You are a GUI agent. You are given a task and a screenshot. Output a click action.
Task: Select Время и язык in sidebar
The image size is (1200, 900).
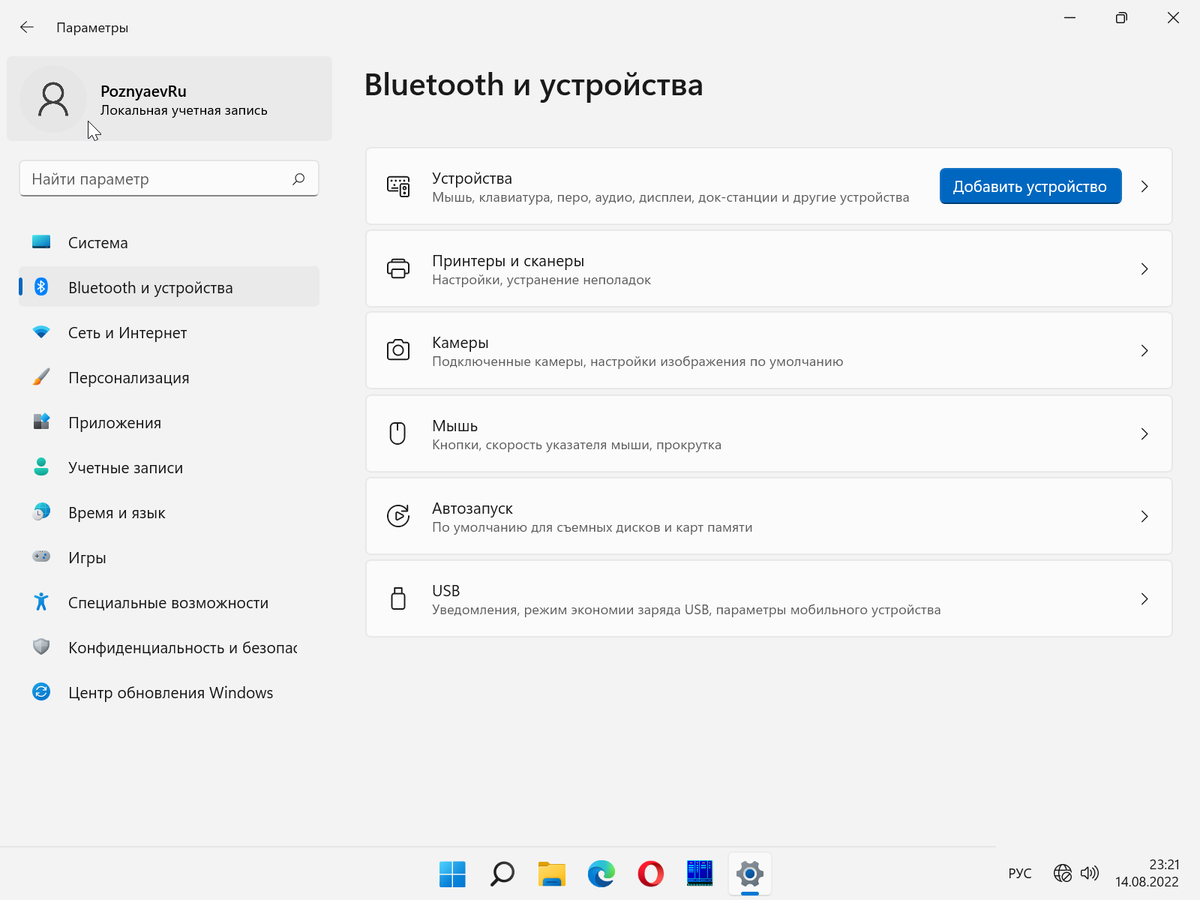click(x=169, y=512)
